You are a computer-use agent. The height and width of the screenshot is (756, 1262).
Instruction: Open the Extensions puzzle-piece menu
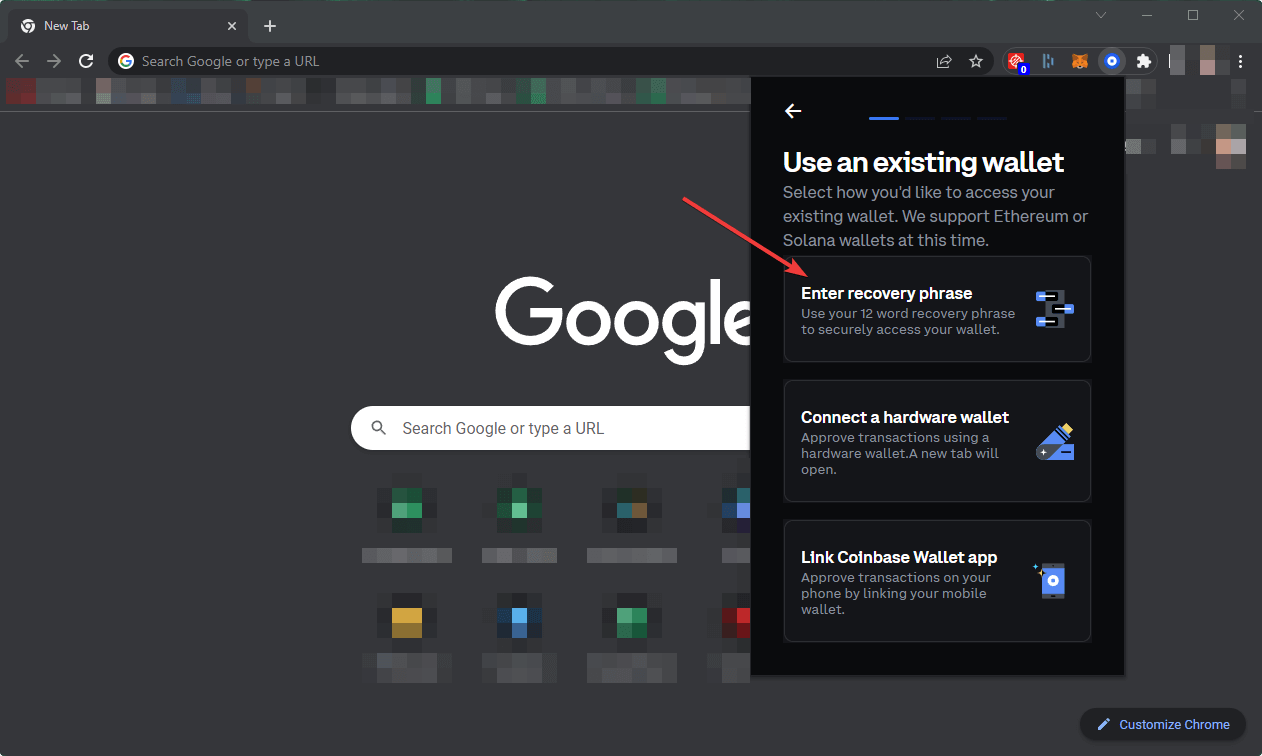click(x=1144, y=61)
